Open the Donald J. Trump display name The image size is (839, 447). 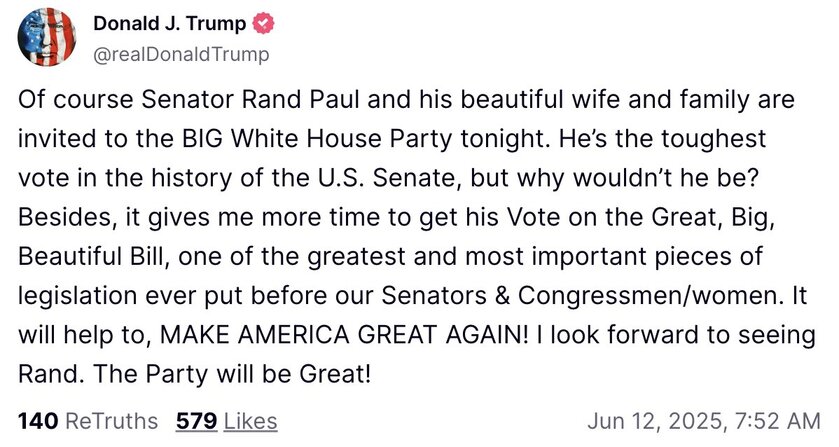tap(170, 24)
